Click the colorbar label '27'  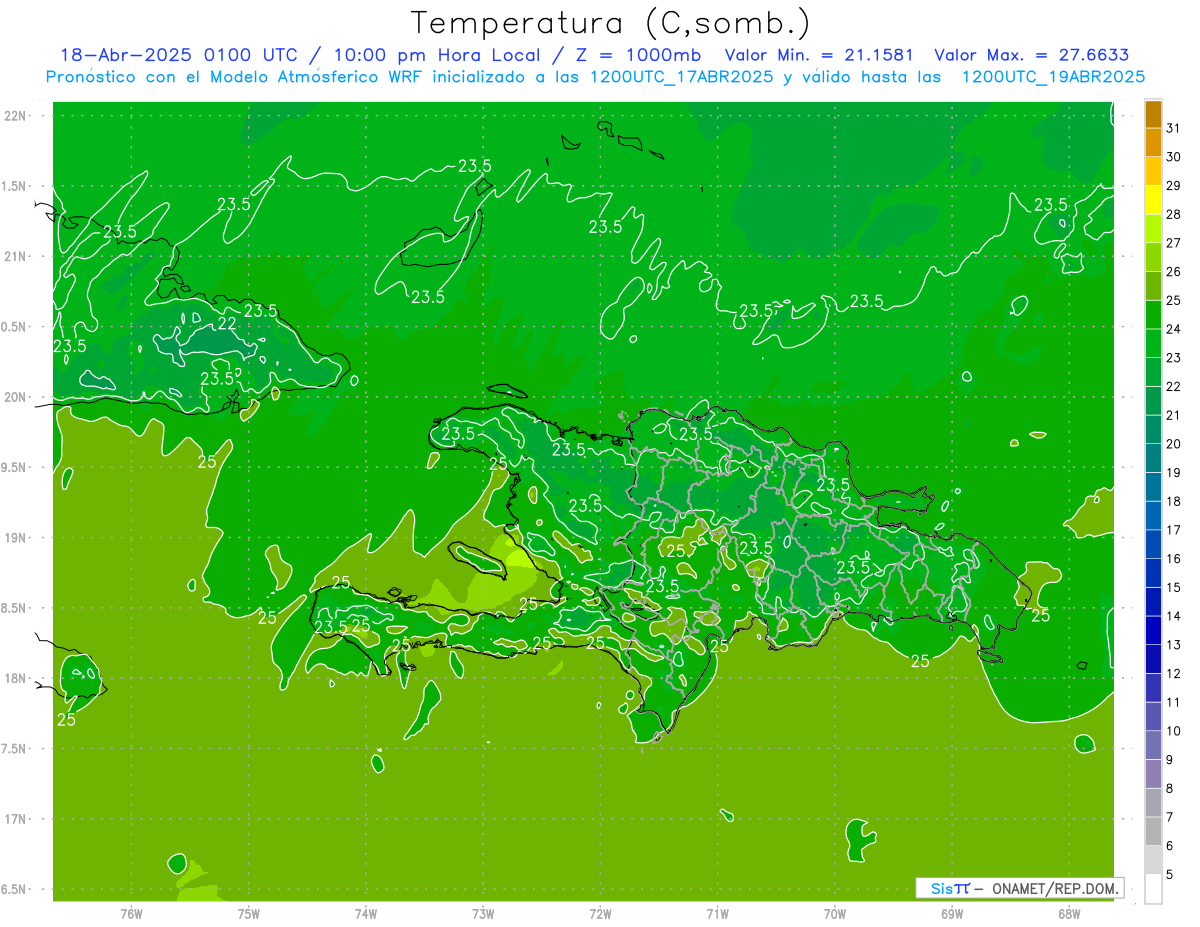[1174, 243]
